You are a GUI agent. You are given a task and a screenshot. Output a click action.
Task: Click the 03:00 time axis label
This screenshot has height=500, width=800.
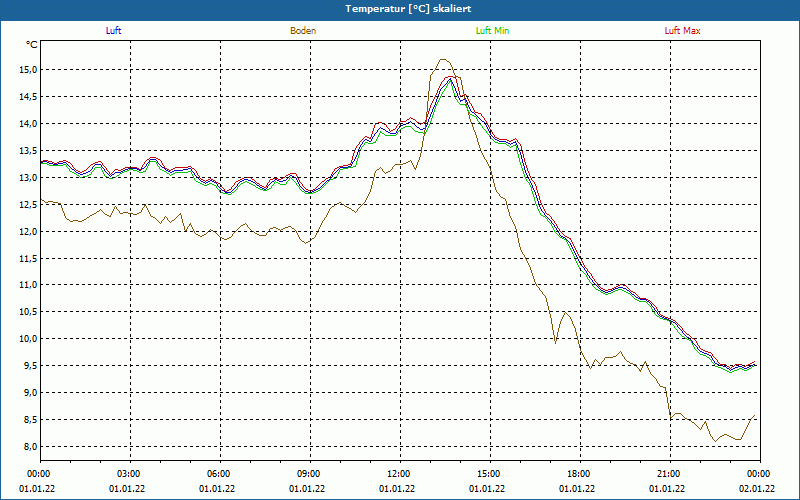[130, 474]
